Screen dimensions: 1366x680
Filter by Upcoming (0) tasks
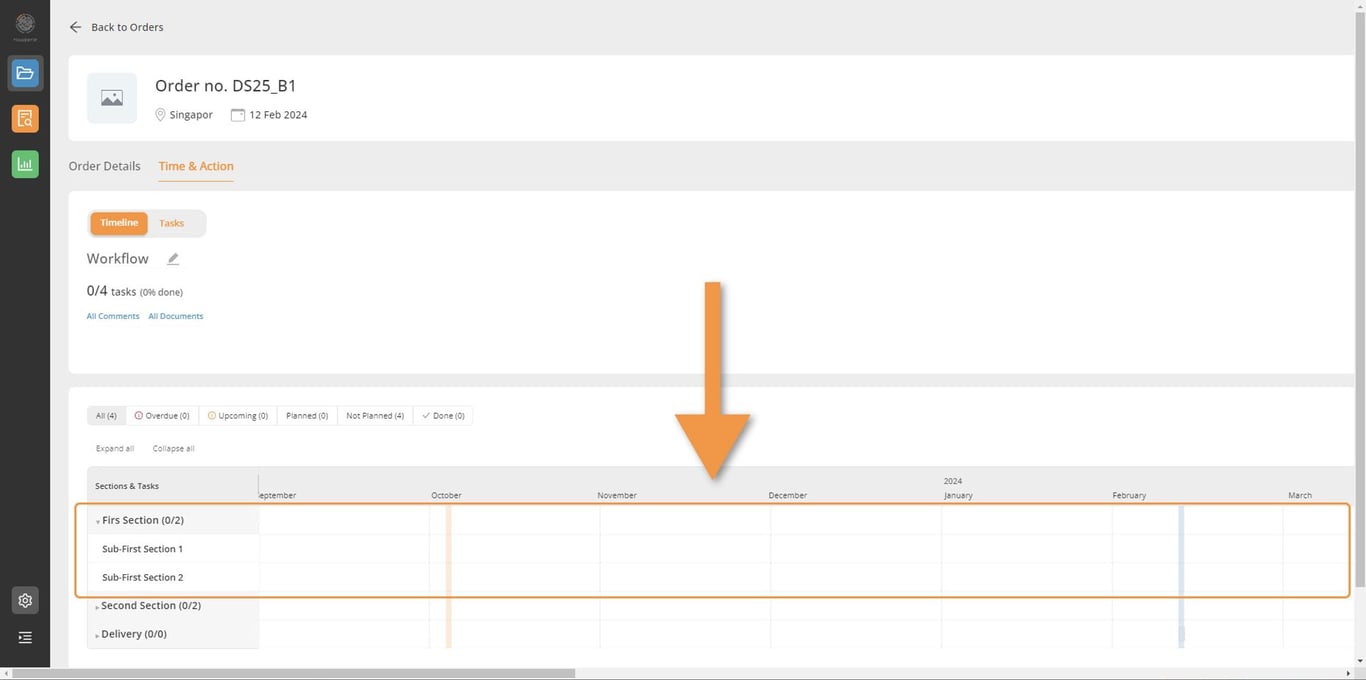point(237,416)
